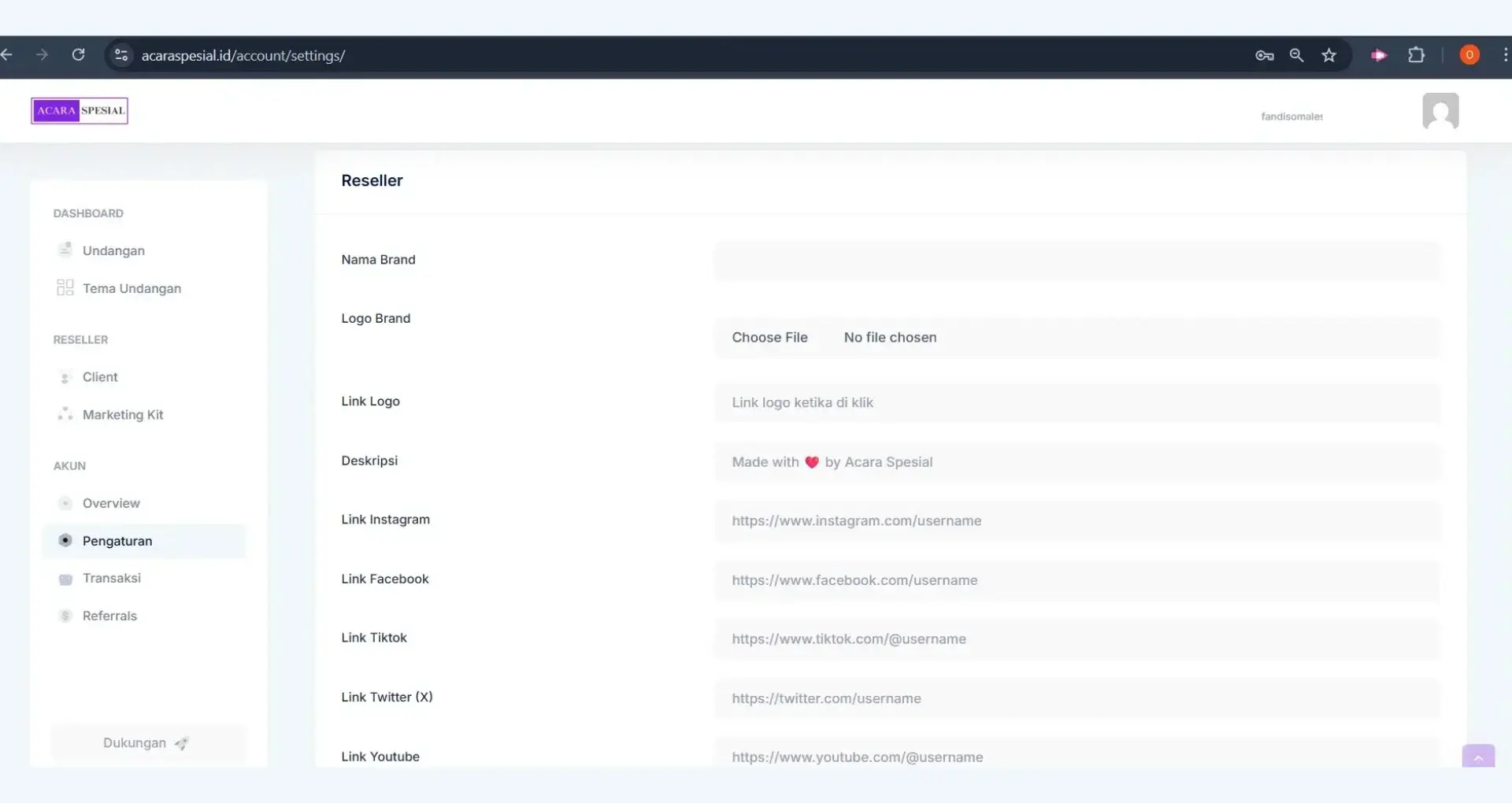Open Undangan in the sidebar
Image resolution: width=1512 pixels, height=803 pixels.
click(x=113, y=250)
